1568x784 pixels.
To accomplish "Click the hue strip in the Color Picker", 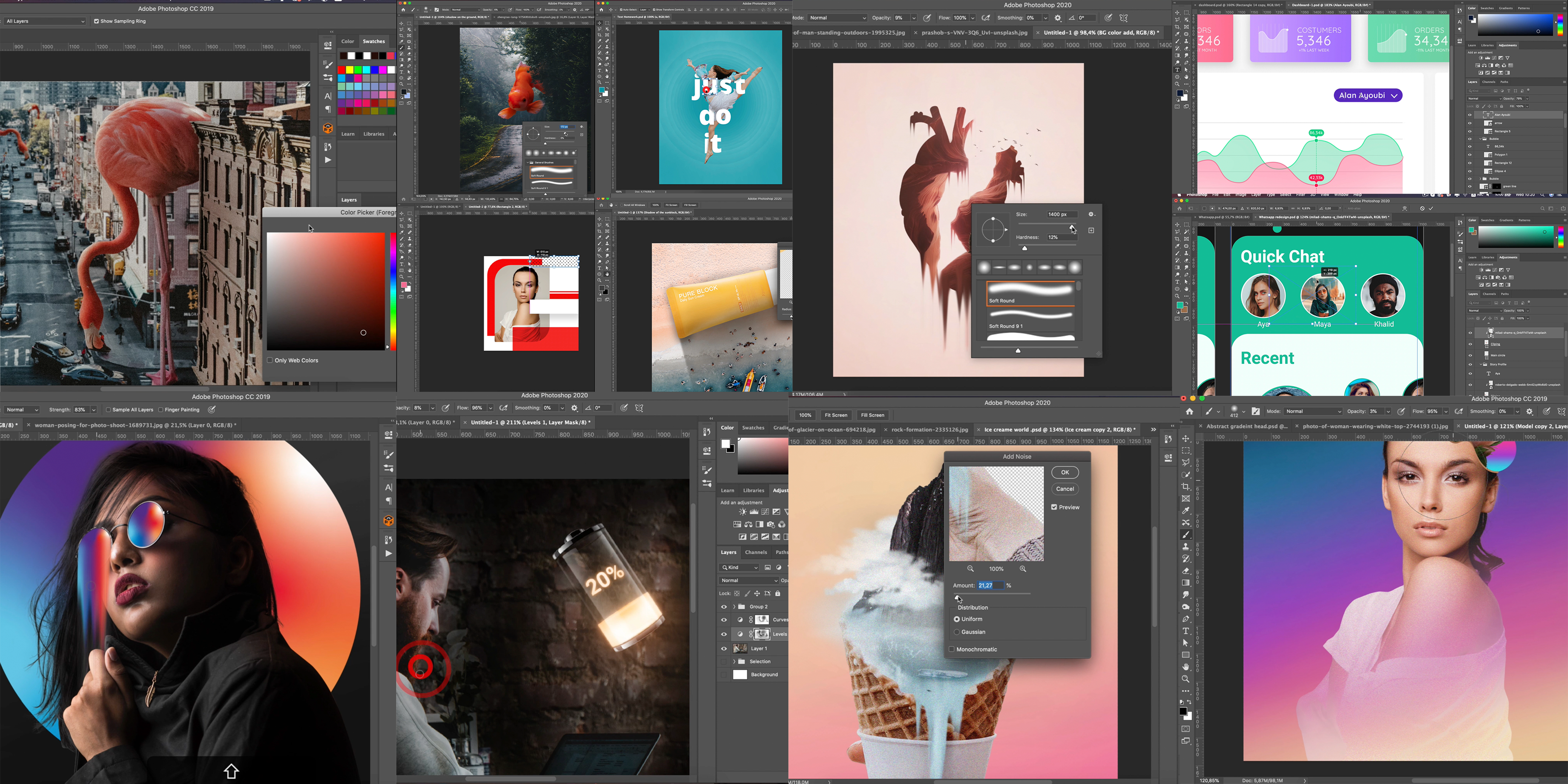I will point(394,291).
